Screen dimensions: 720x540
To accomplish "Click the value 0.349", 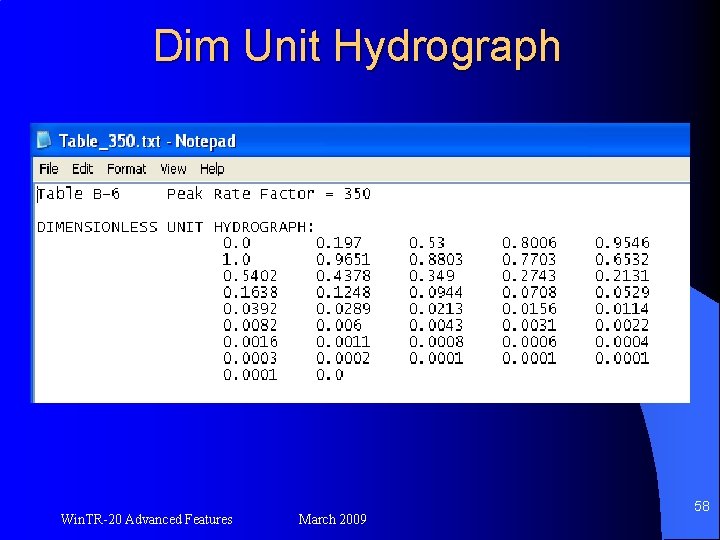I will click(x=432, y=276).
